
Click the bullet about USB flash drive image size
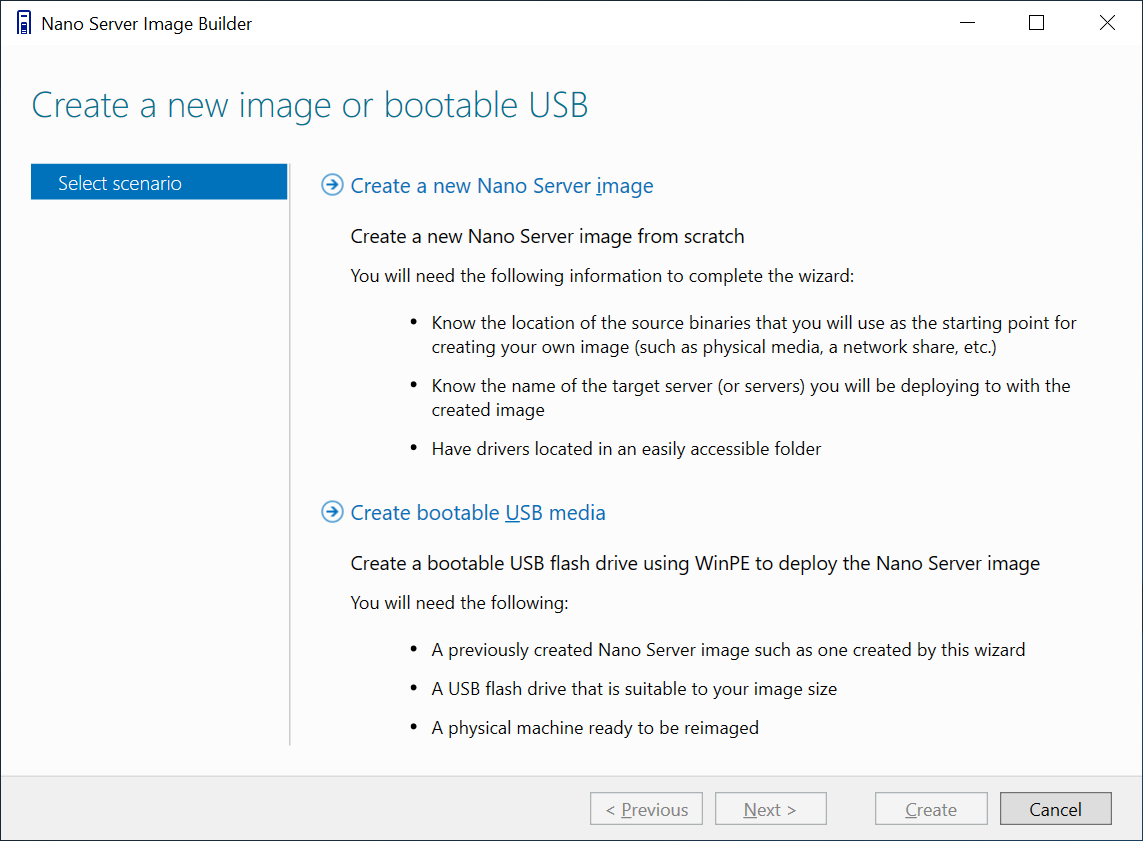tap(634, 689)
